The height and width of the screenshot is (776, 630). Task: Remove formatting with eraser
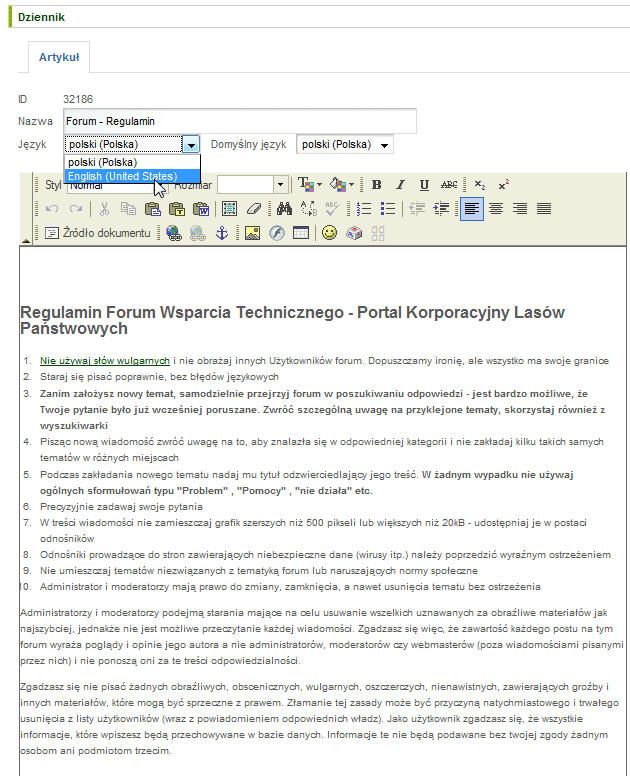[253, 209]
